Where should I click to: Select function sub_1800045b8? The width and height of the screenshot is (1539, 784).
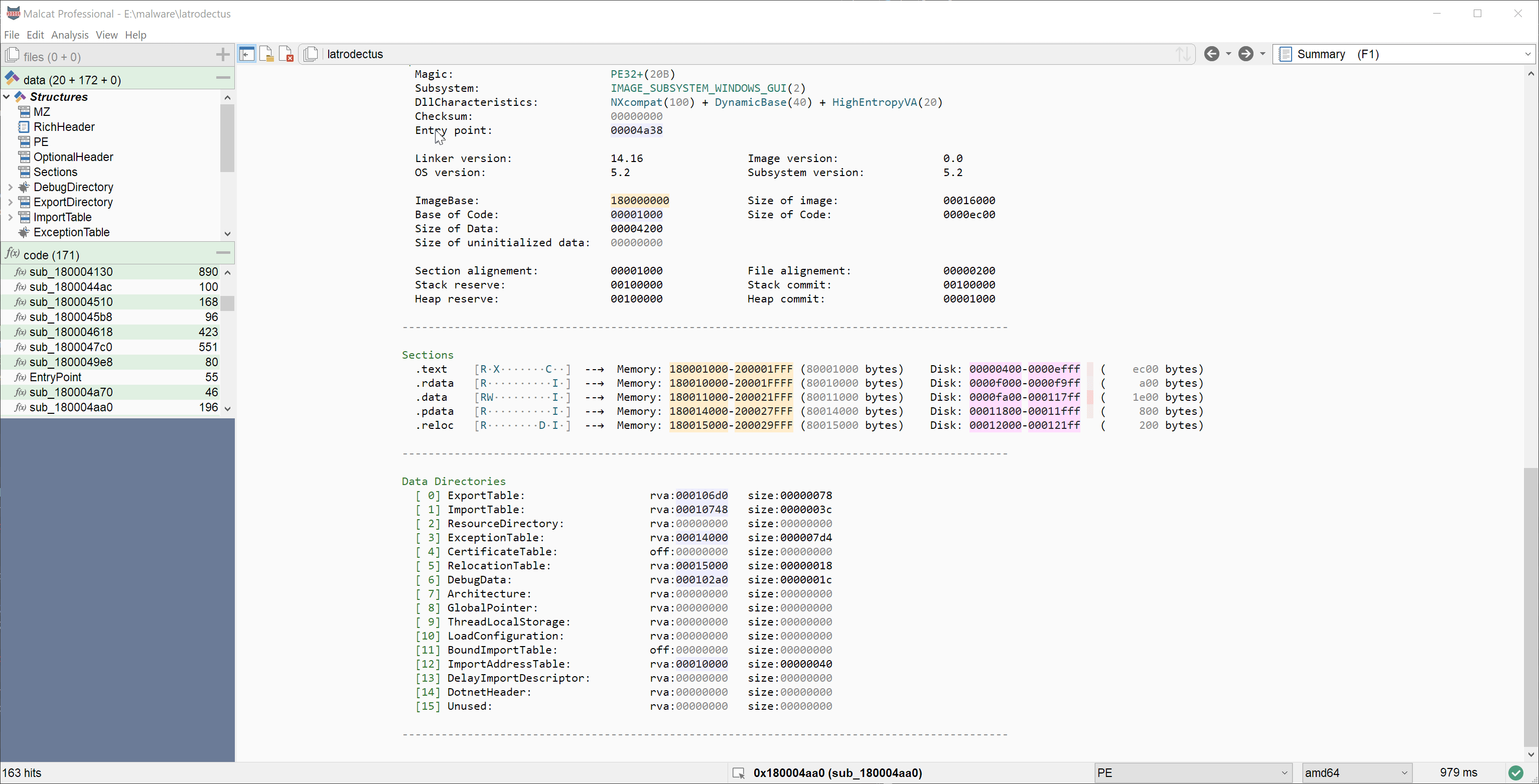click(110, 317)
